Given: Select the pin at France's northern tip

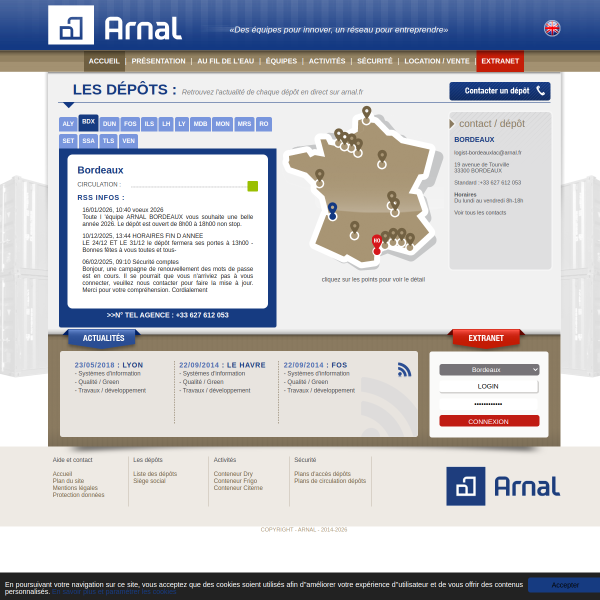Looking at the screenshot, I should click(366, 115).
